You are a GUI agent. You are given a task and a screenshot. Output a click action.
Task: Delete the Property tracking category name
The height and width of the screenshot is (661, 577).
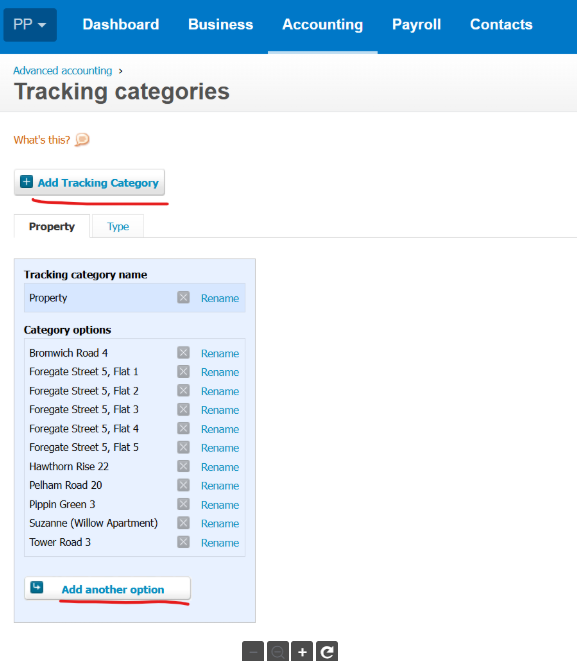click(x=183, y=298)
